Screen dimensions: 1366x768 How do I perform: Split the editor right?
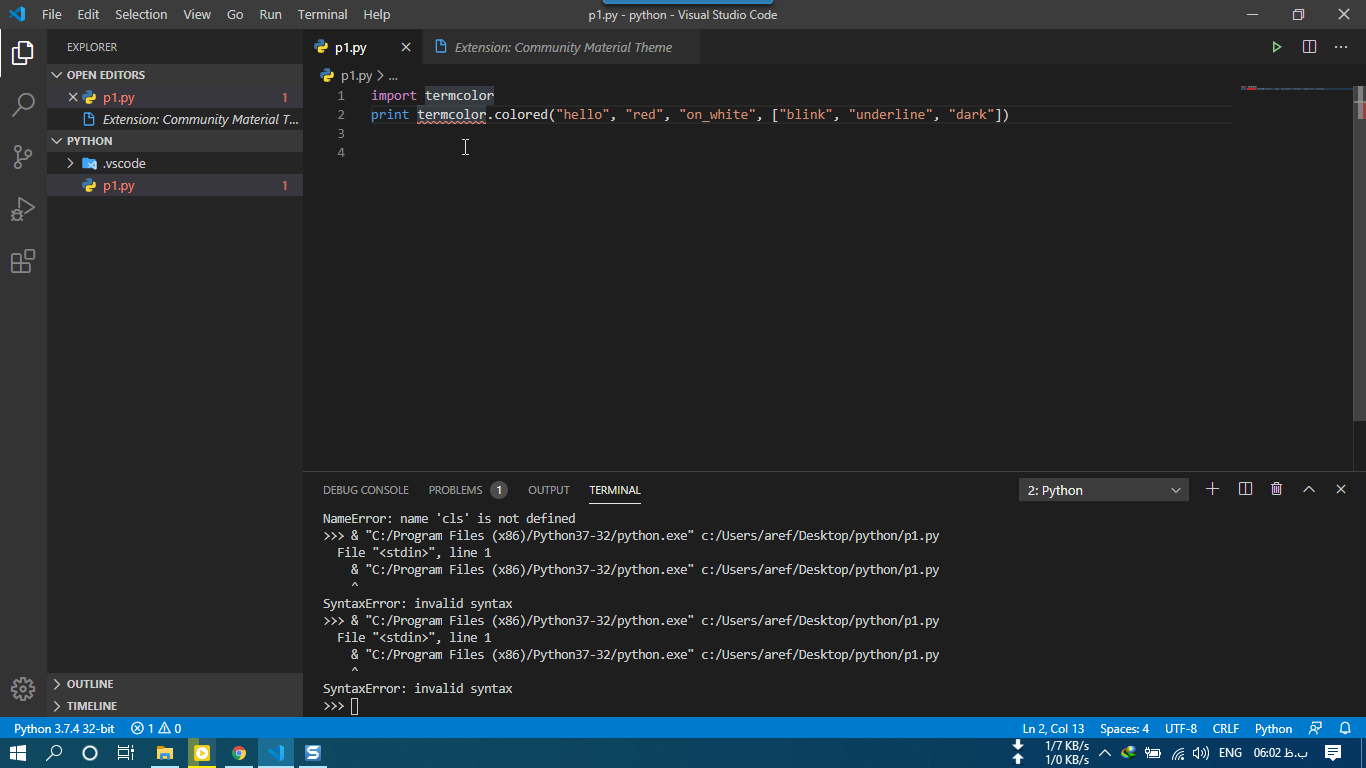[x=1309, y=47]
